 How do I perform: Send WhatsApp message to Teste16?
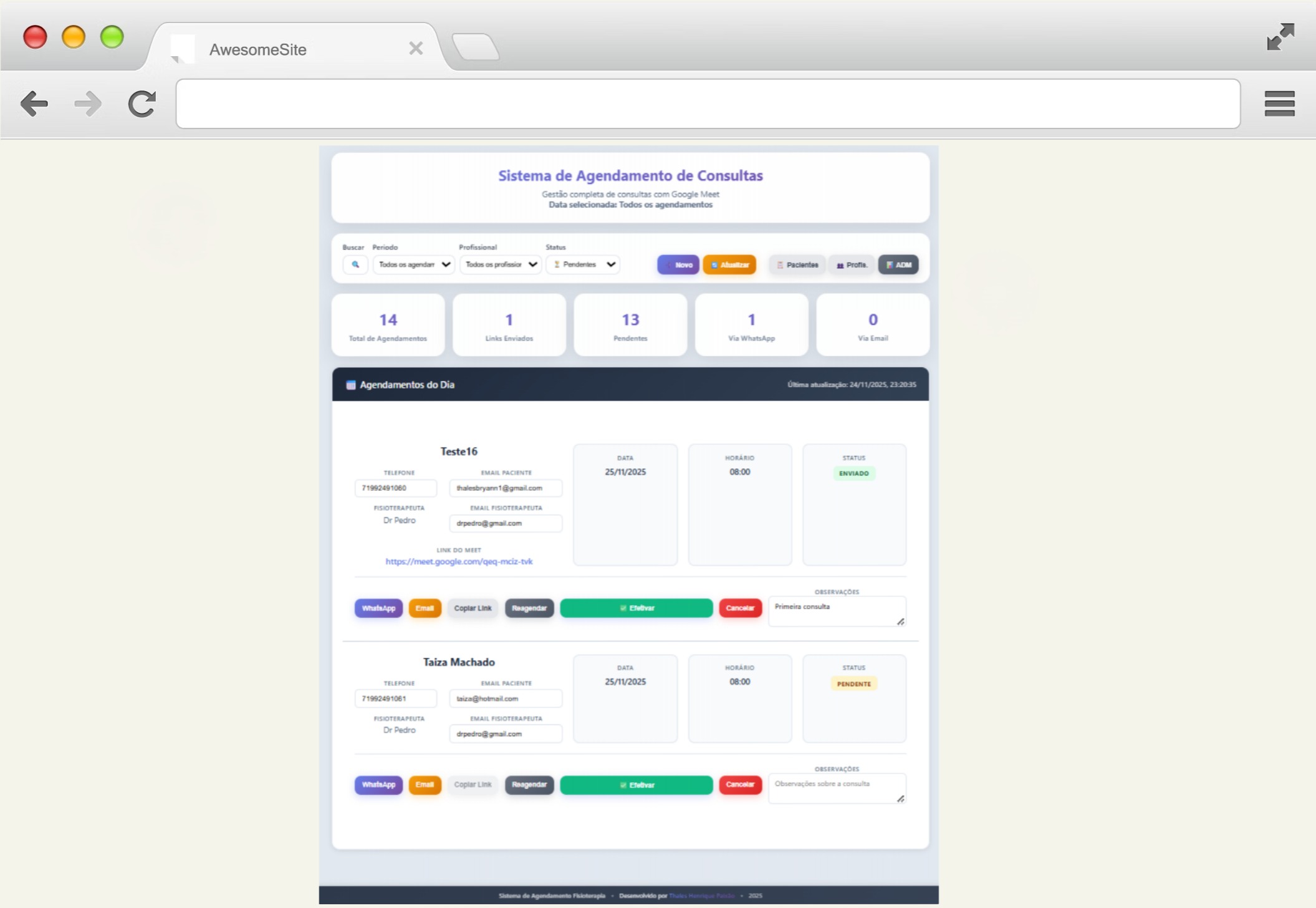click(x=378, y=608)
